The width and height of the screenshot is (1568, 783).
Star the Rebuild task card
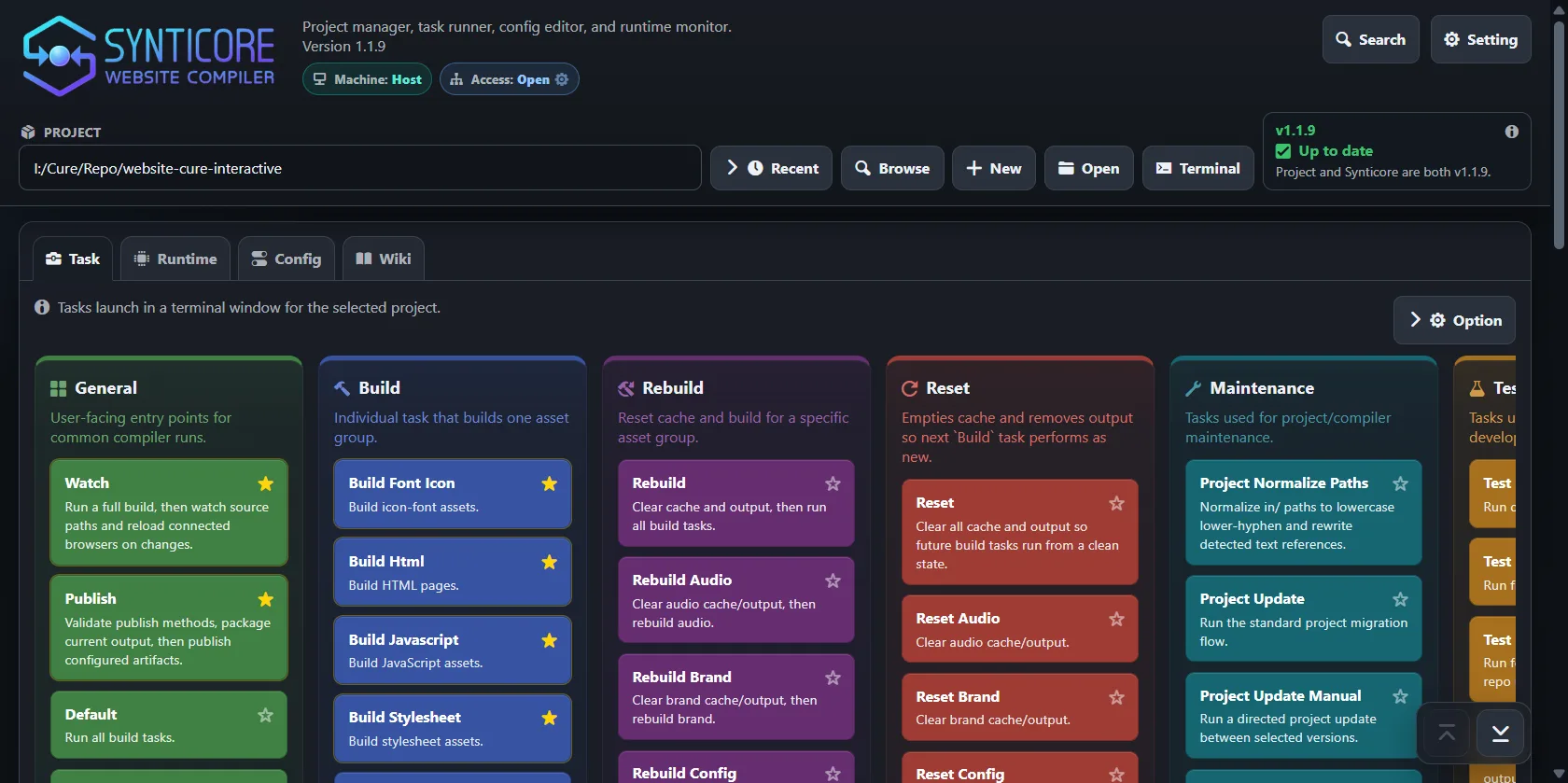point(833,483)
